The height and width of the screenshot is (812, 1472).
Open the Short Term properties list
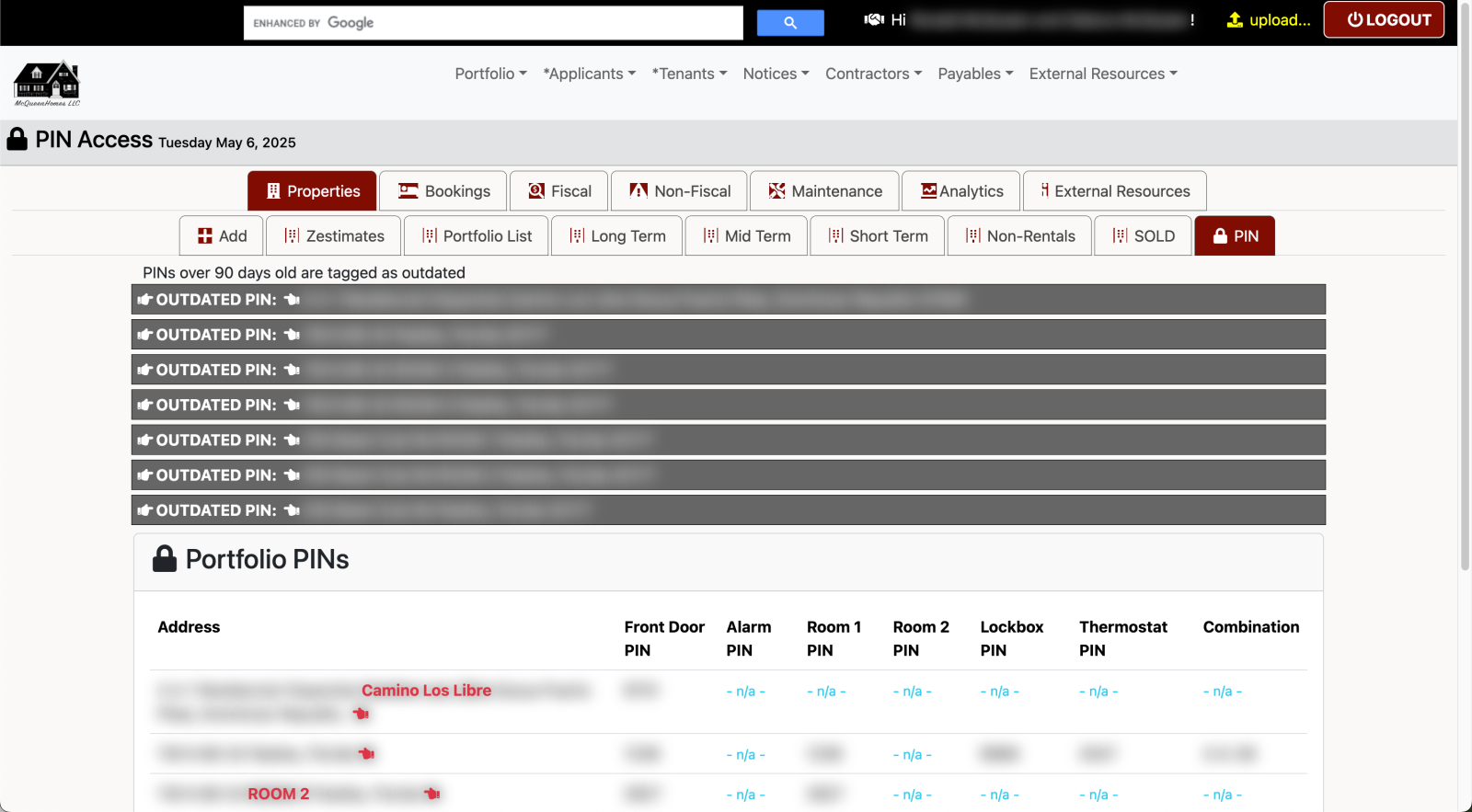click(x=878, y=236)
